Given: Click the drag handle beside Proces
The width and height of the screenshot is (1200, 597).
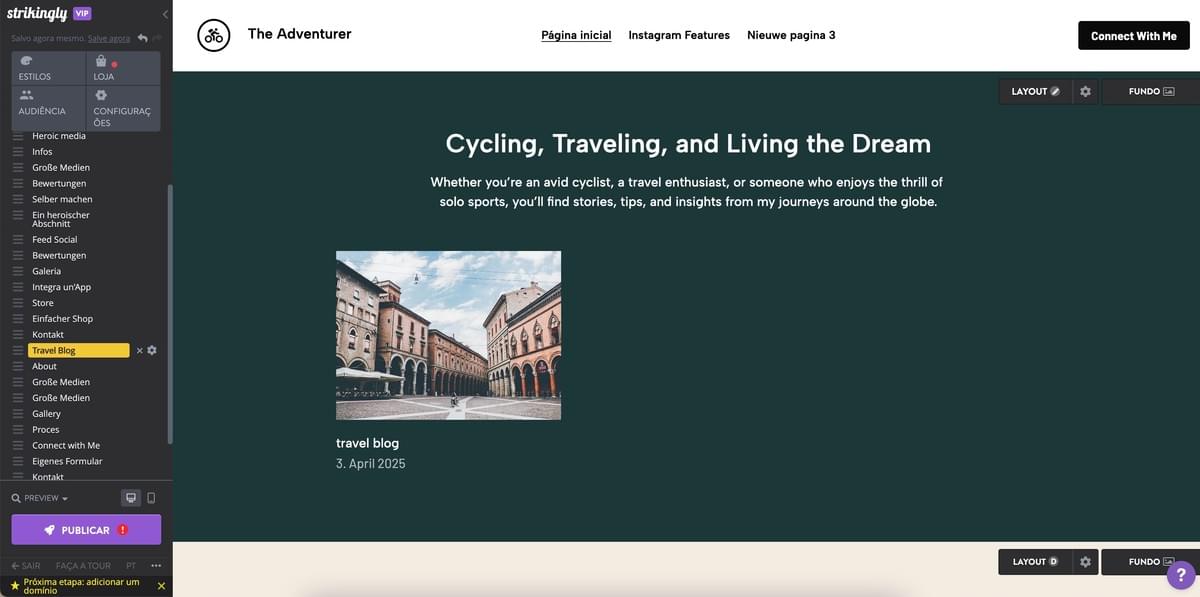Looking at the screenshot, I should [18, 429].
